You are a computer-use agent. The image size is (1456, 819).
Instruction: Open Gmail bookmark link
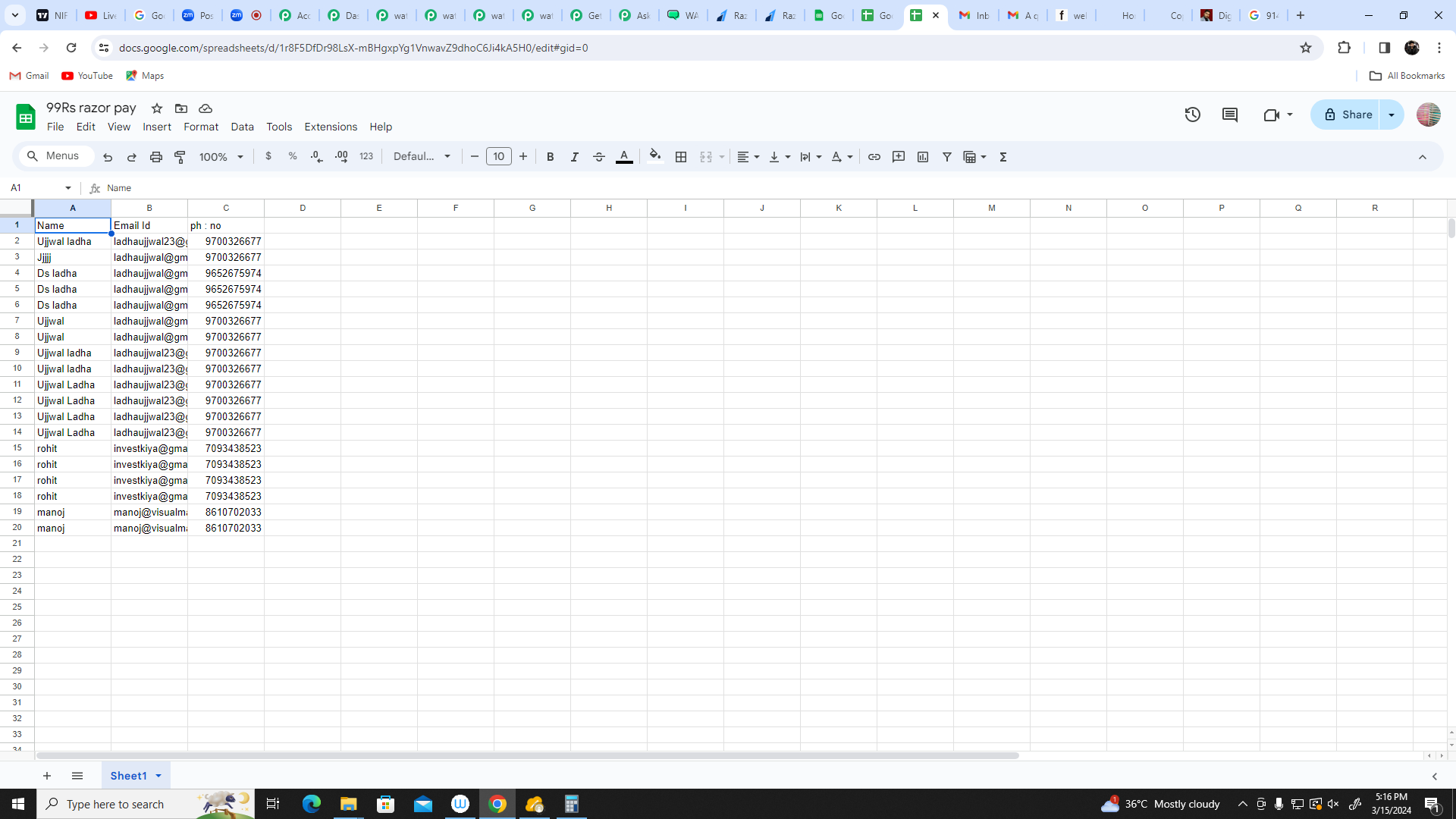point(29,76)
